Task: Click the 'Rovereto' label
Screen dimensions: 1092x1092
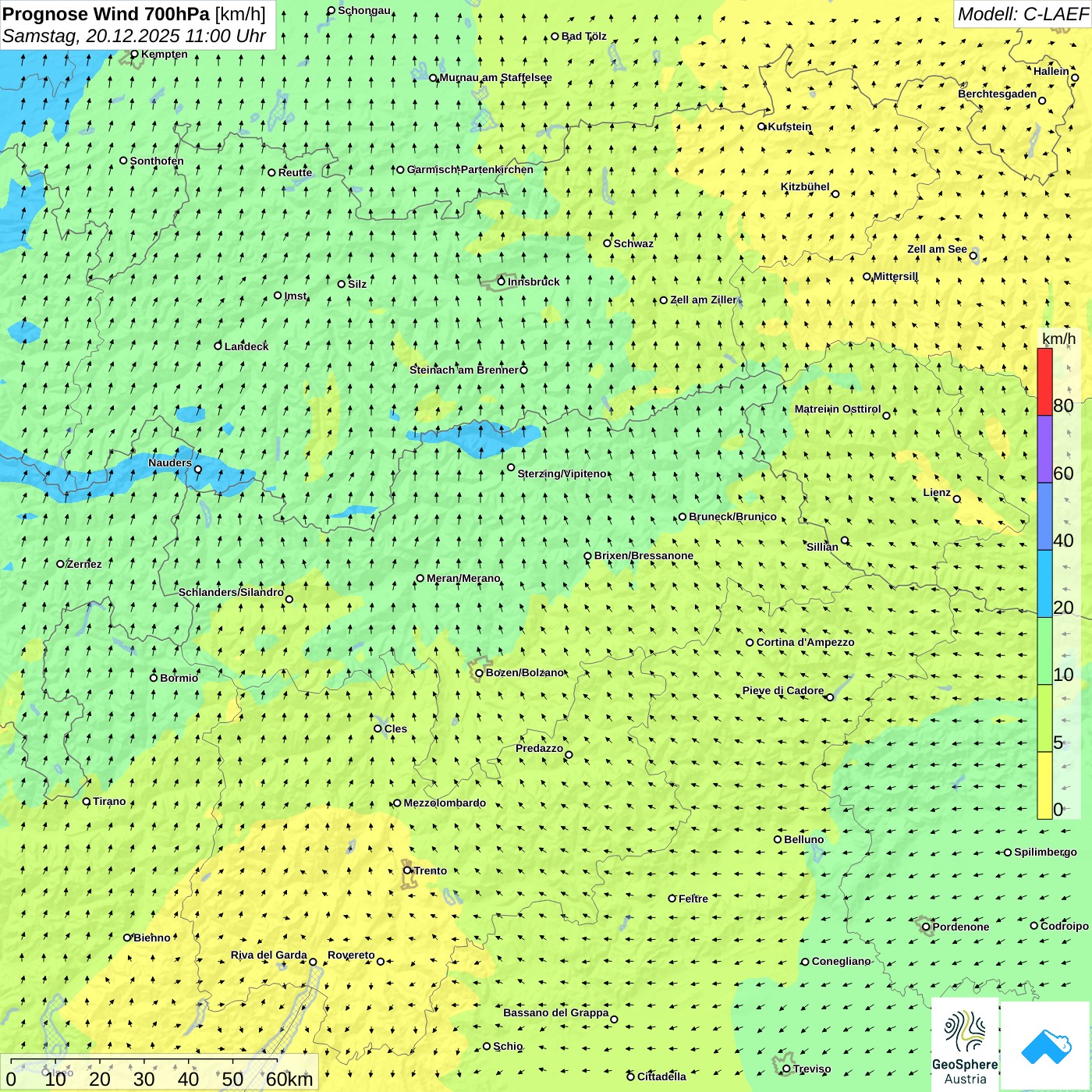Action: (351, 955)
